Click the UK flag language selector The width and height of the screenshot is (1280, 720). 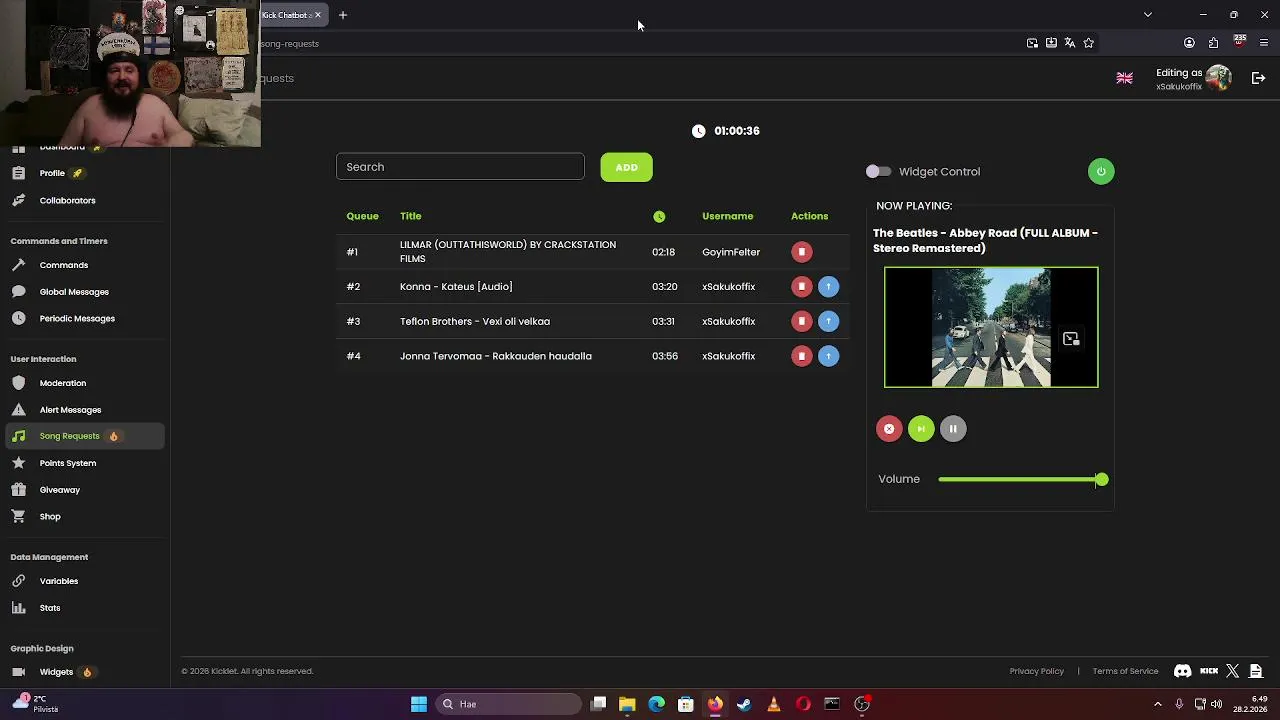pos(1124,78)
